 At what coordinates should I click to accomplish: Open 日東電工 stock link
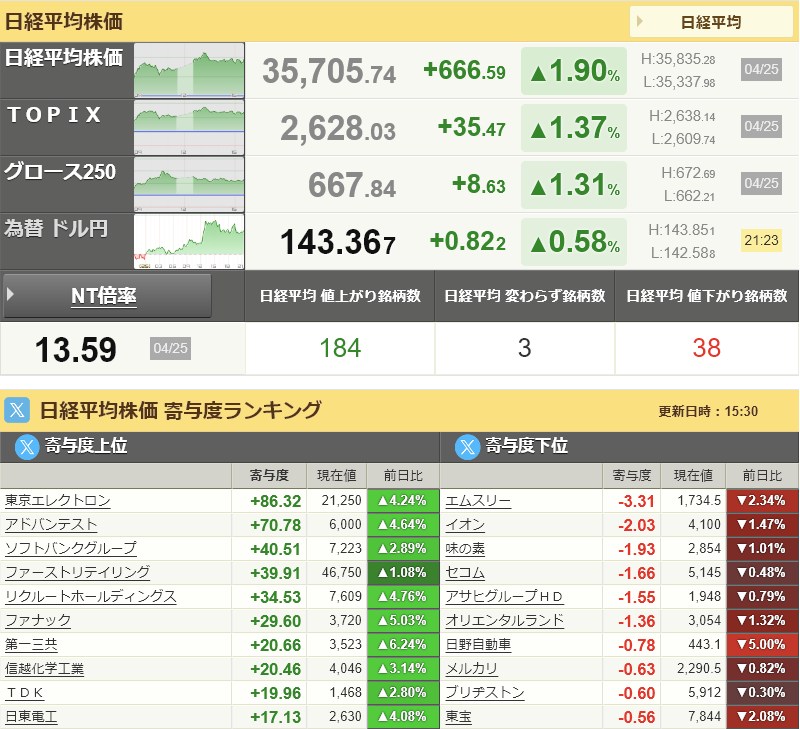coord(31,716)
